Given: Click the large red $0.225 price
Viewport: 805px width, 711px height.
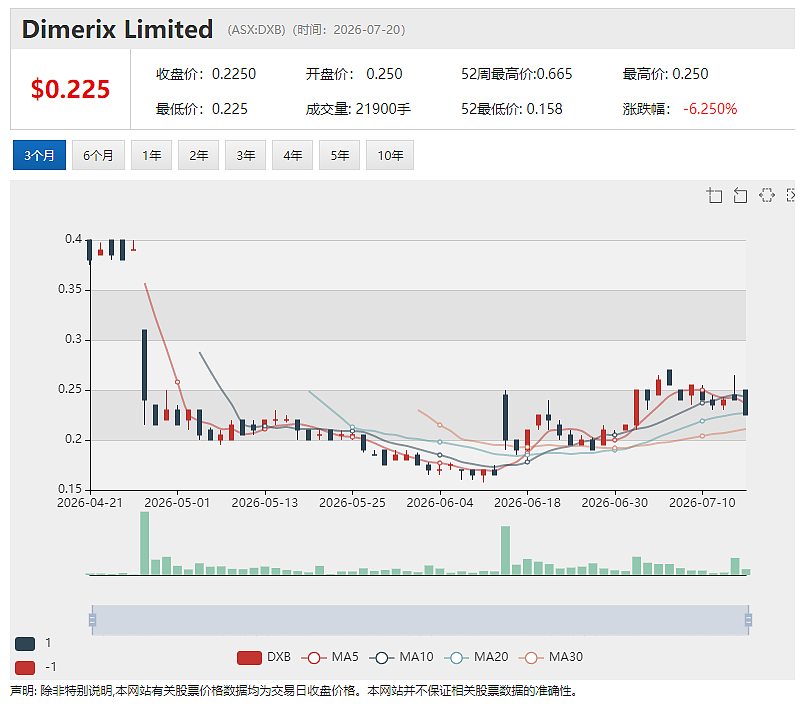Looking at the screenshot, I should (70, 89).
